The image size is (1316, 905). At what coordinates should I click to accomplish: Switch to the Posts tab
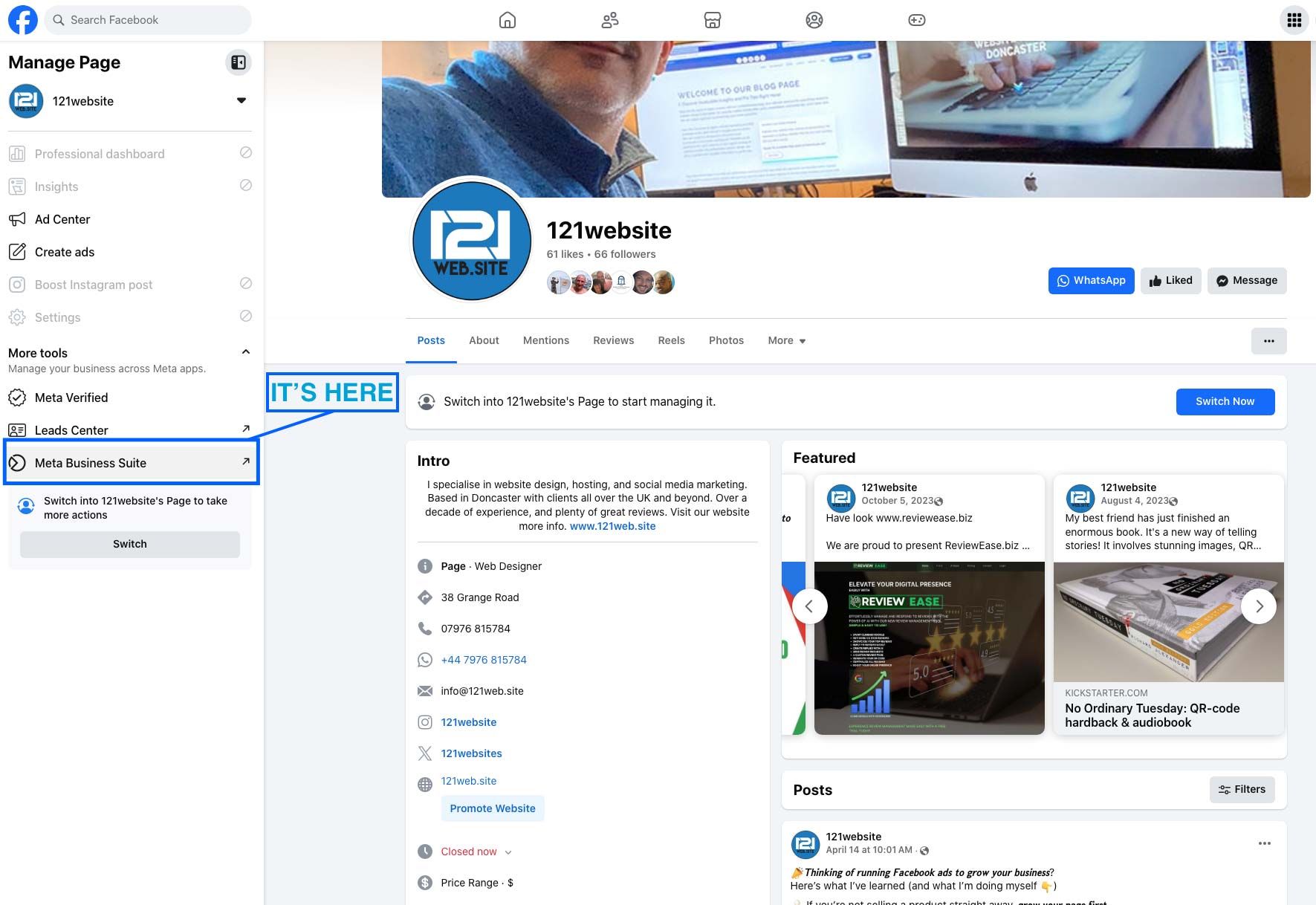(431, 340)
